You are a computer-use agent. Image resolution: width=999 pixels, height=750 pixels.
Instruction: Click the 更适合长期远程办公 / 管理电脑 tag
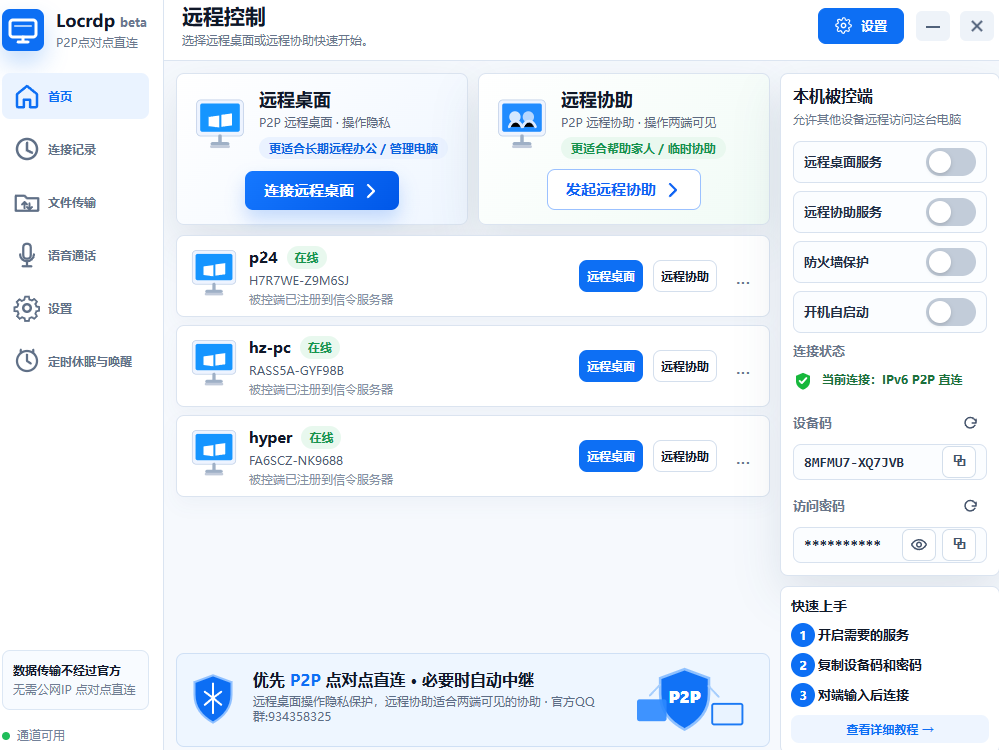tap(353, 148)
